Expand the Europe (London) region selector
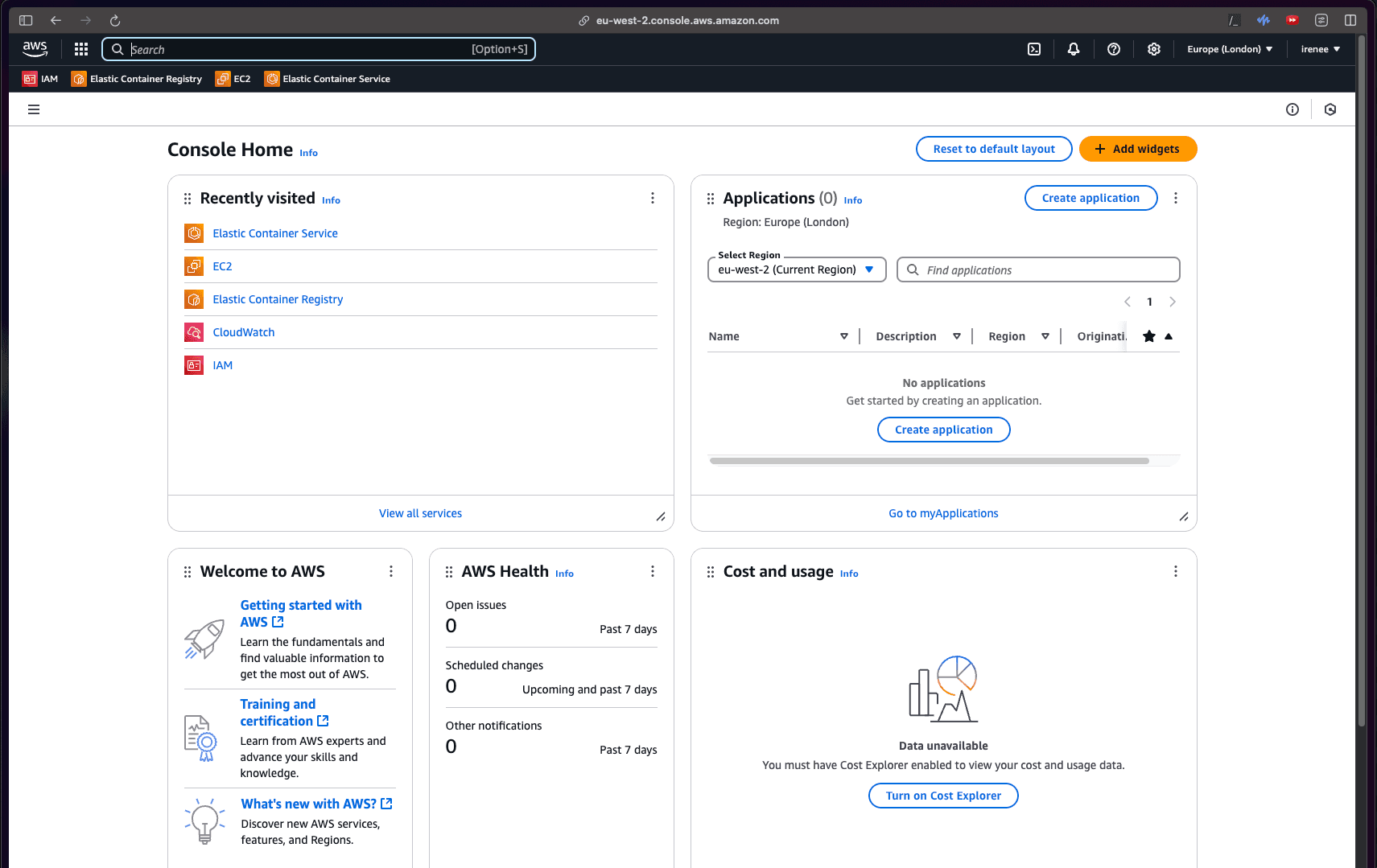 coord(1229,49)
